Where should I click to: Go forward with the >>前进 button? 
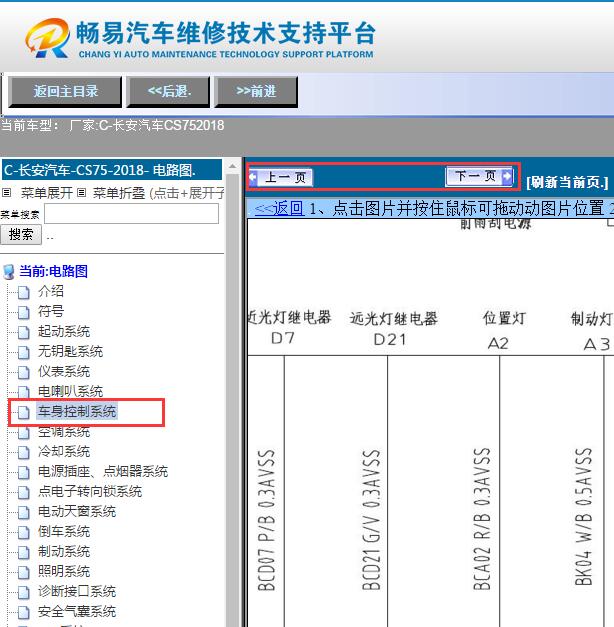[256, 92]
